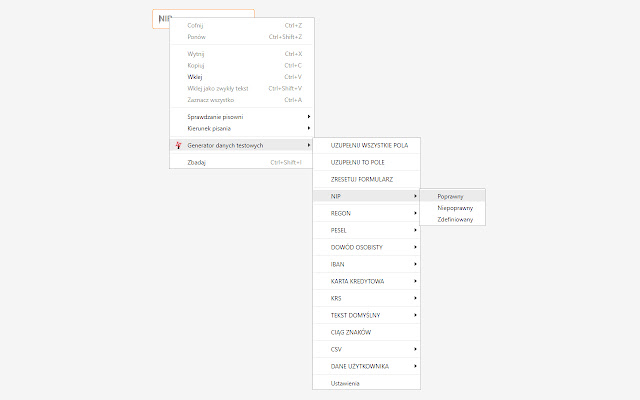Image resolution: width=640 pixels, height=400 pixels.
Task: Expand the DOWÓD OSOBISTY submenu arrow
Action: tap(415, 247)
